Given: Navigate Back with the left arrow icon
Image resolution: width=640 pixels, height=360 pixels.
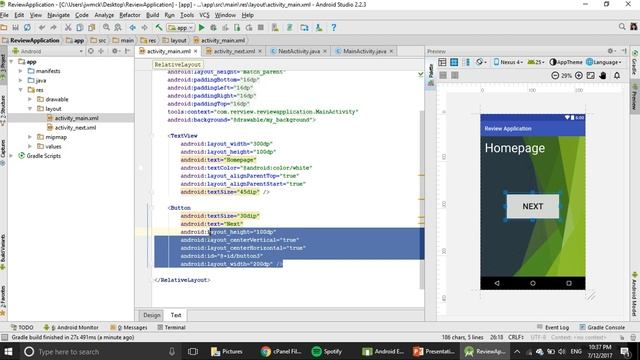Looking at the screenshot, I should tap(133, 28).
